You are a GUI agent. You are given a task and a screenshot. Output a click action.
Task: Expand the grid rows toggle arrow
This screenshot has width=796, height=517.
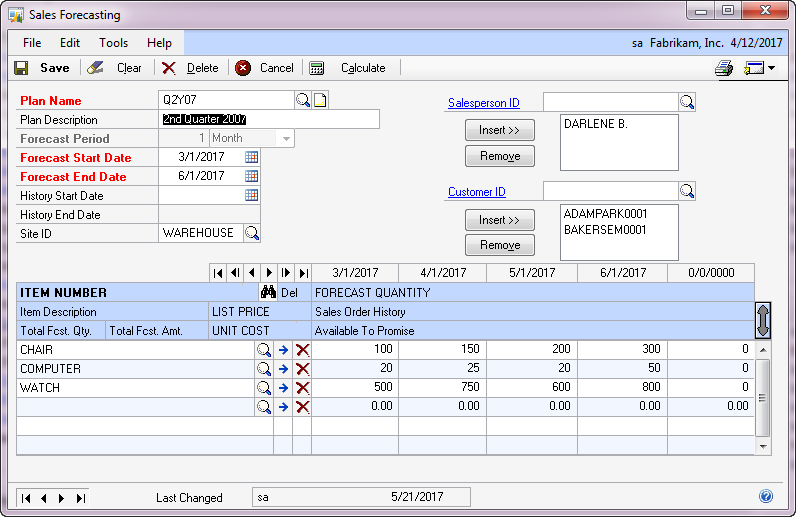[x=763, y=321]
